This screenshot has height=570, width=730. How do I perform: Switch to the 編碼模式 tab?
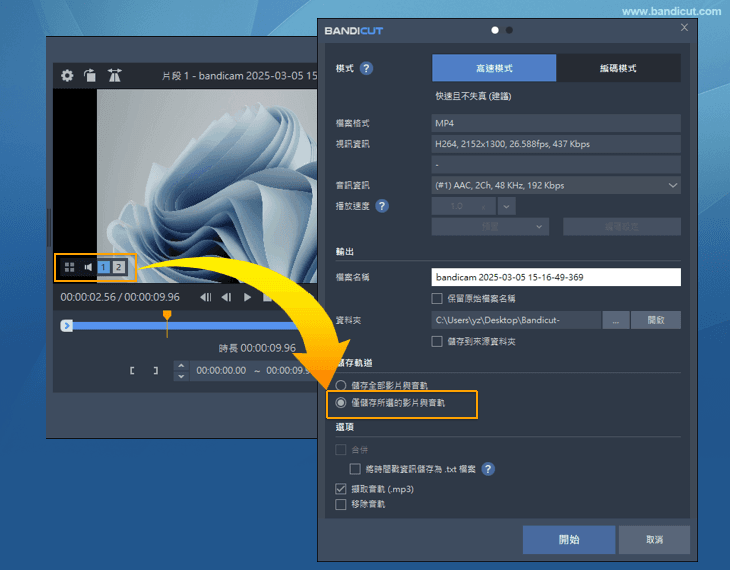coord(618,68)
